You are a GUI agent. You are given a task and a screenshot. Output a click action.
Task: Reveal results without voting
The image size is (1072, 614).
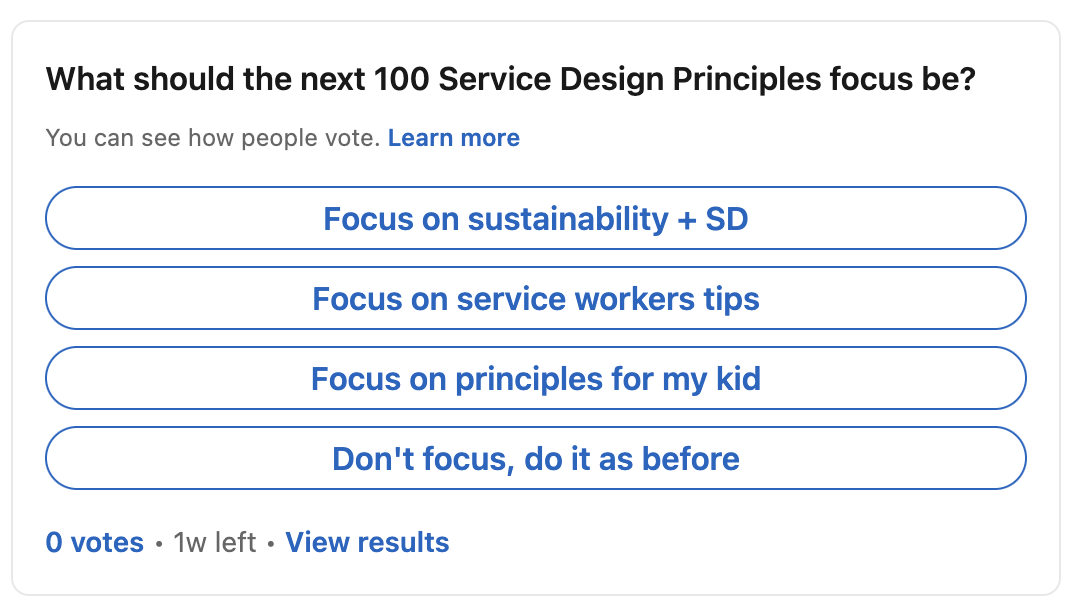[x=367, y=543]
